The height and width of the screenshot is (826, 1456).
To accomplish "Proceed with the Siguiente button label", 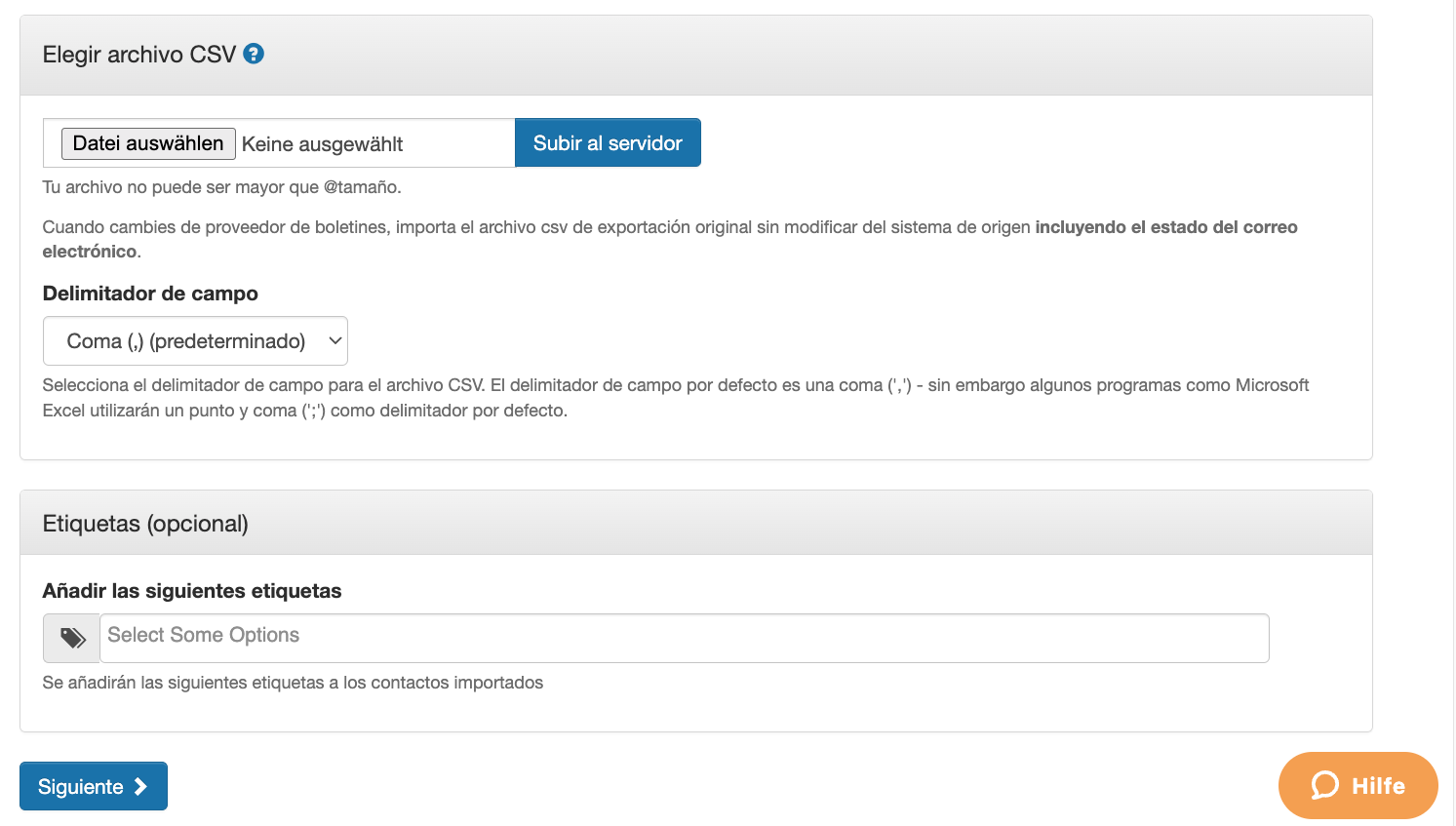I will [80, 787].
